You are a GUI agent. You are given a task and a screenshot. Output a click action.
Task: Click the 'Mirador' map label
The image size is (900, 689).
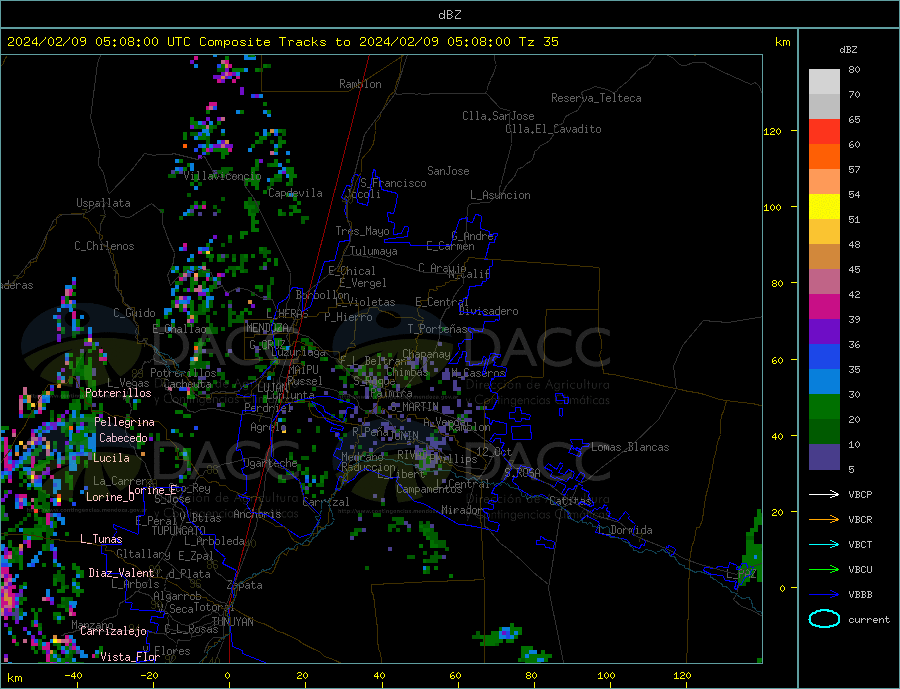coord(461,510)
